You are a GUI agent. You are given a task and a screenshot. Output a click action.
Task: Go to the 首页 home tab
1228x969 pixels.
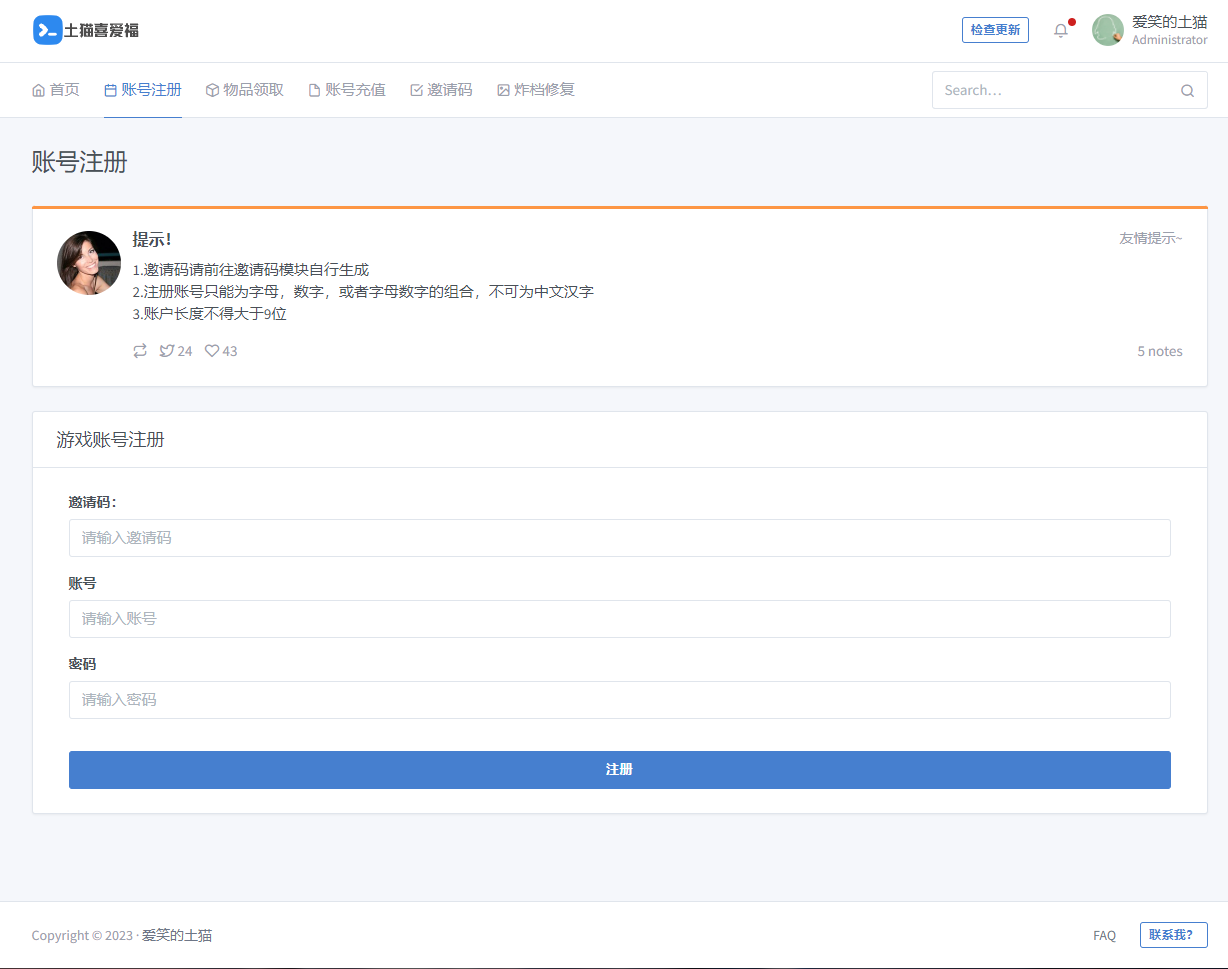[56, 90]
